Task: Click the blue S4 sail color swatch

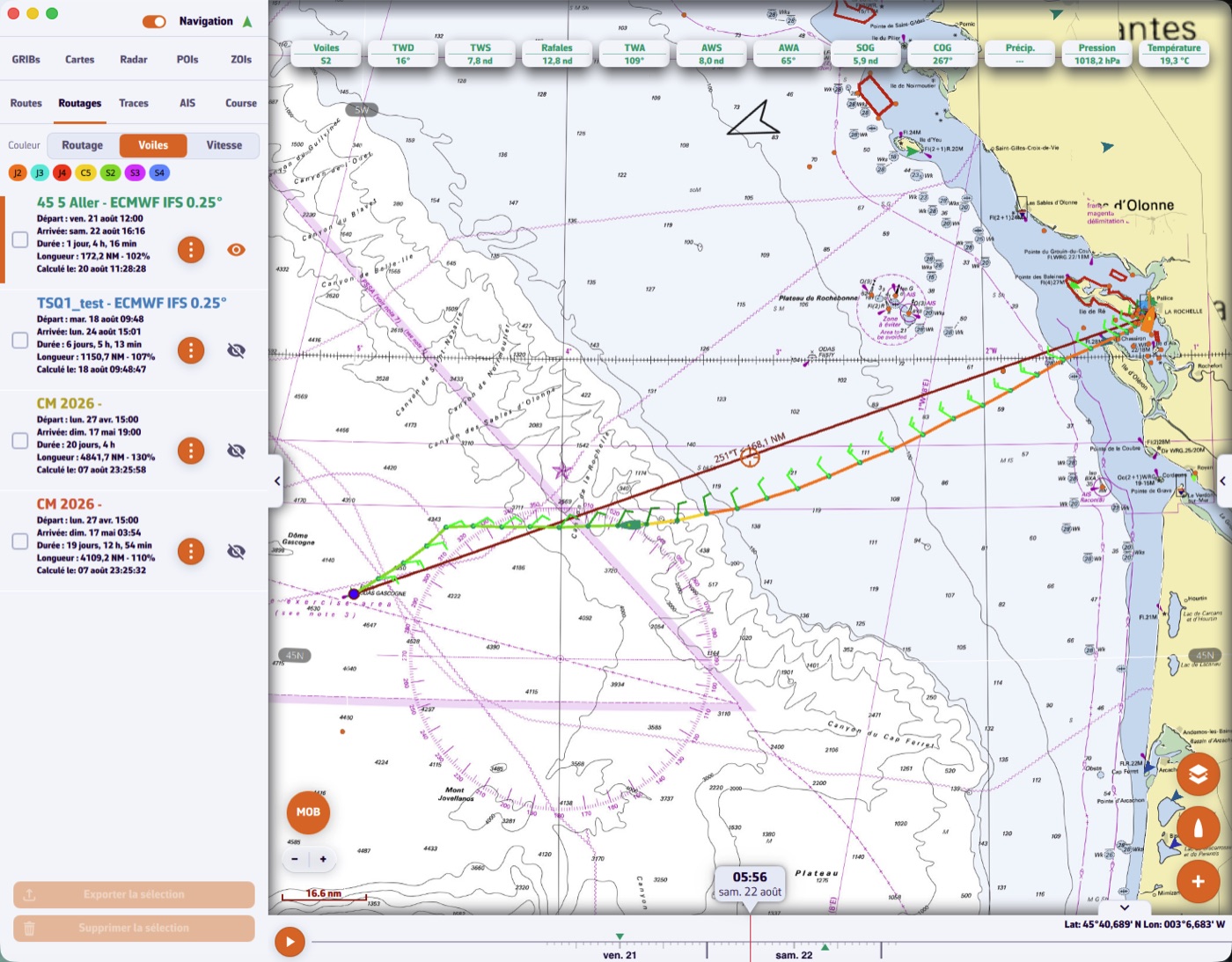Action: [x=159, y=173]
